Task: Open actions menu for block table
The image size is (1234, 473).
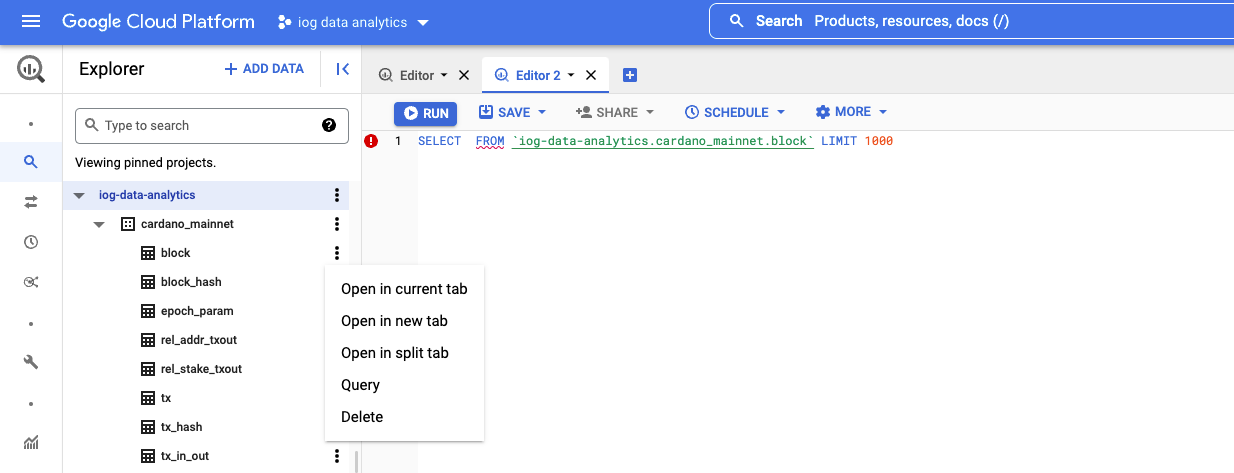Action: coord(337,253)
